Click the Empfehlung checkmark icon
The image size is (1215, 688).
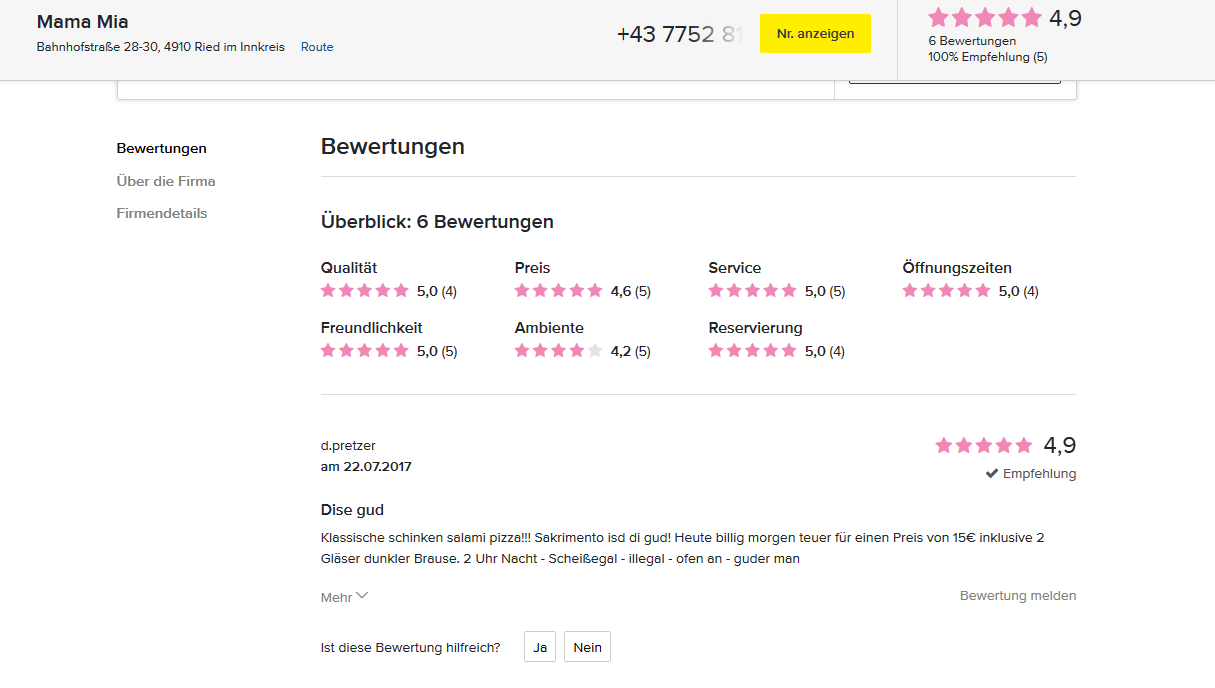click(992, 474)
